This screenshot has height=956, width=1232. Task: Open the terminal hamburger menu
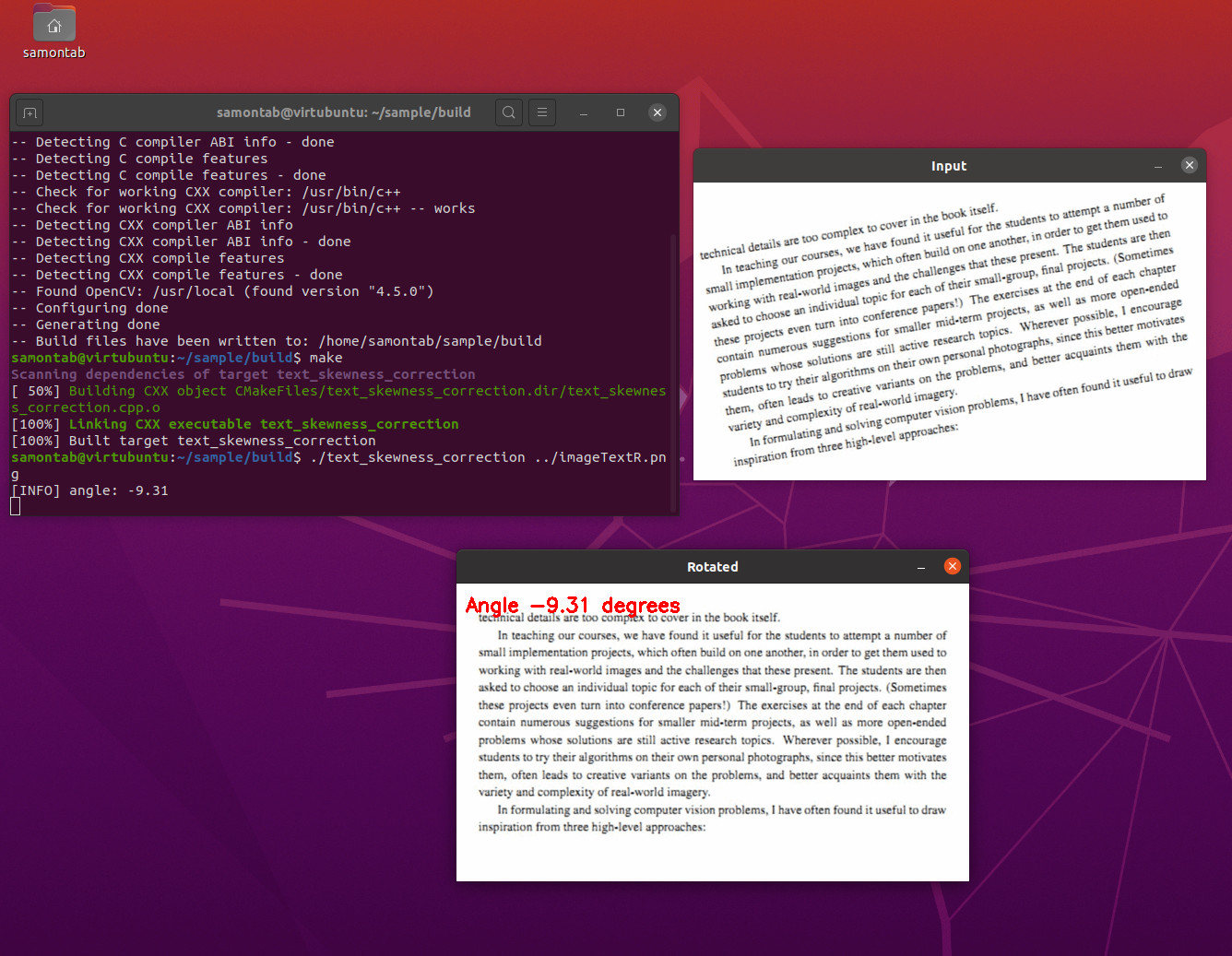(541, 112)
